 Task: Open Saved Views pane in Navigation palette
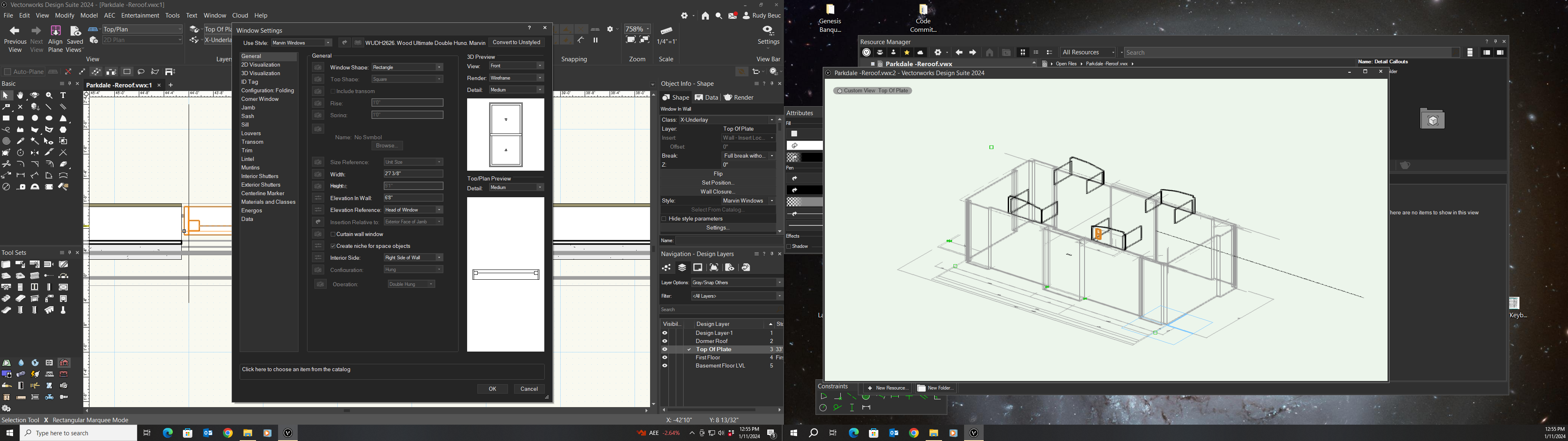(729, 267)
